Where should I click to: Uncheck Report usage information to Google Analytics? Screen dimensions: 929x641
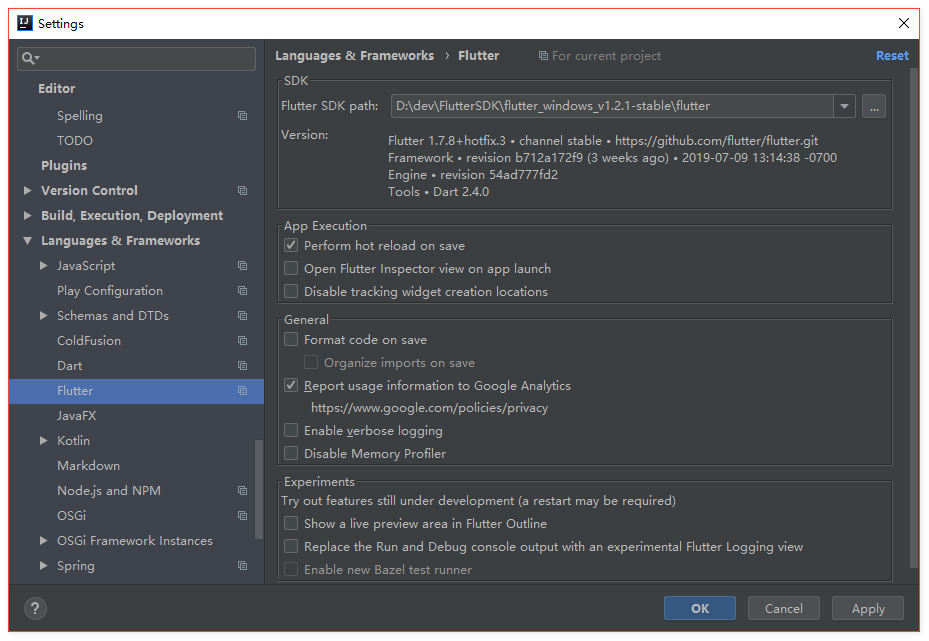click(291, 385)
